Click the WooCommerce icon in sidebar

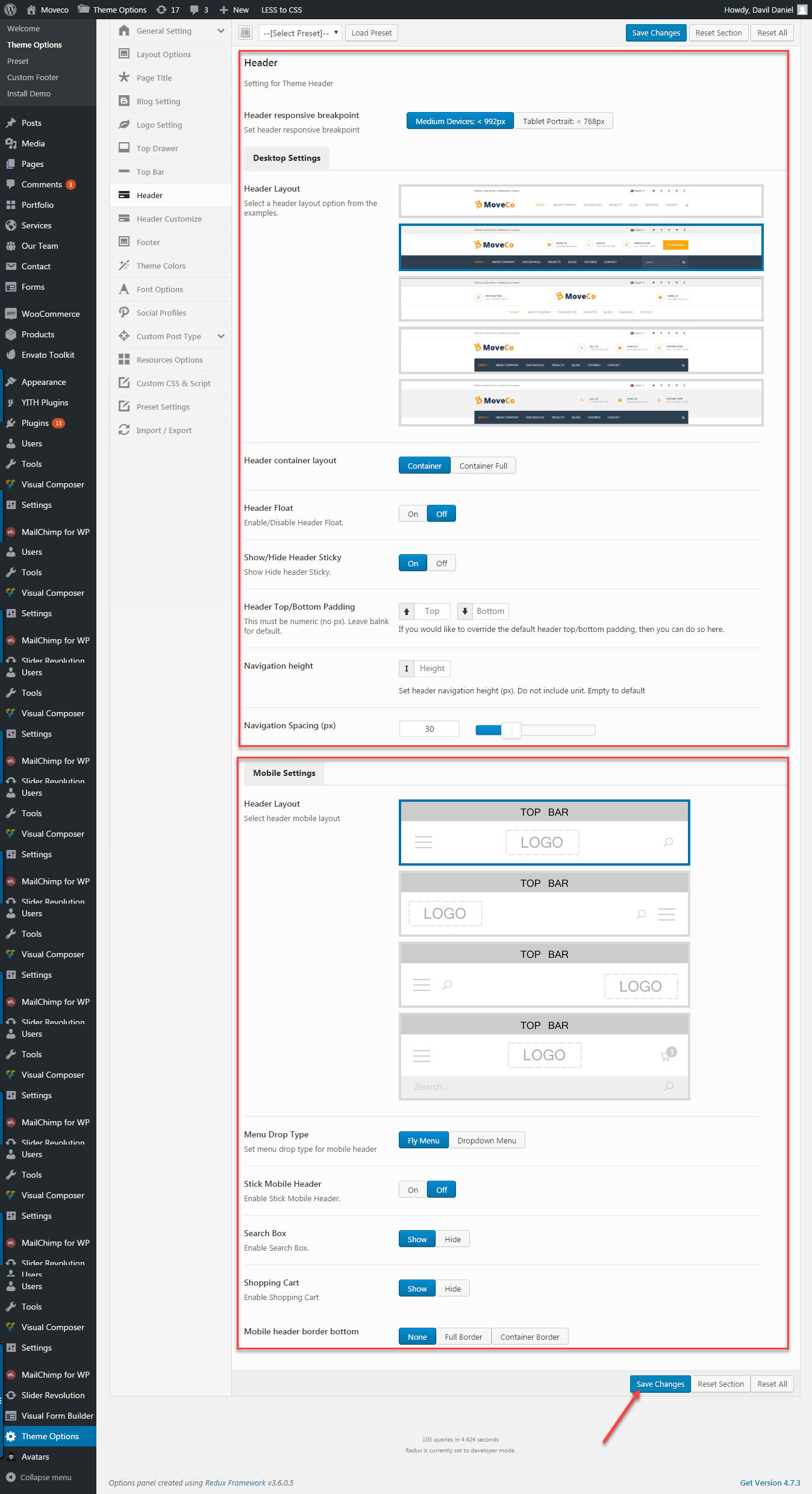click(11, 314)
